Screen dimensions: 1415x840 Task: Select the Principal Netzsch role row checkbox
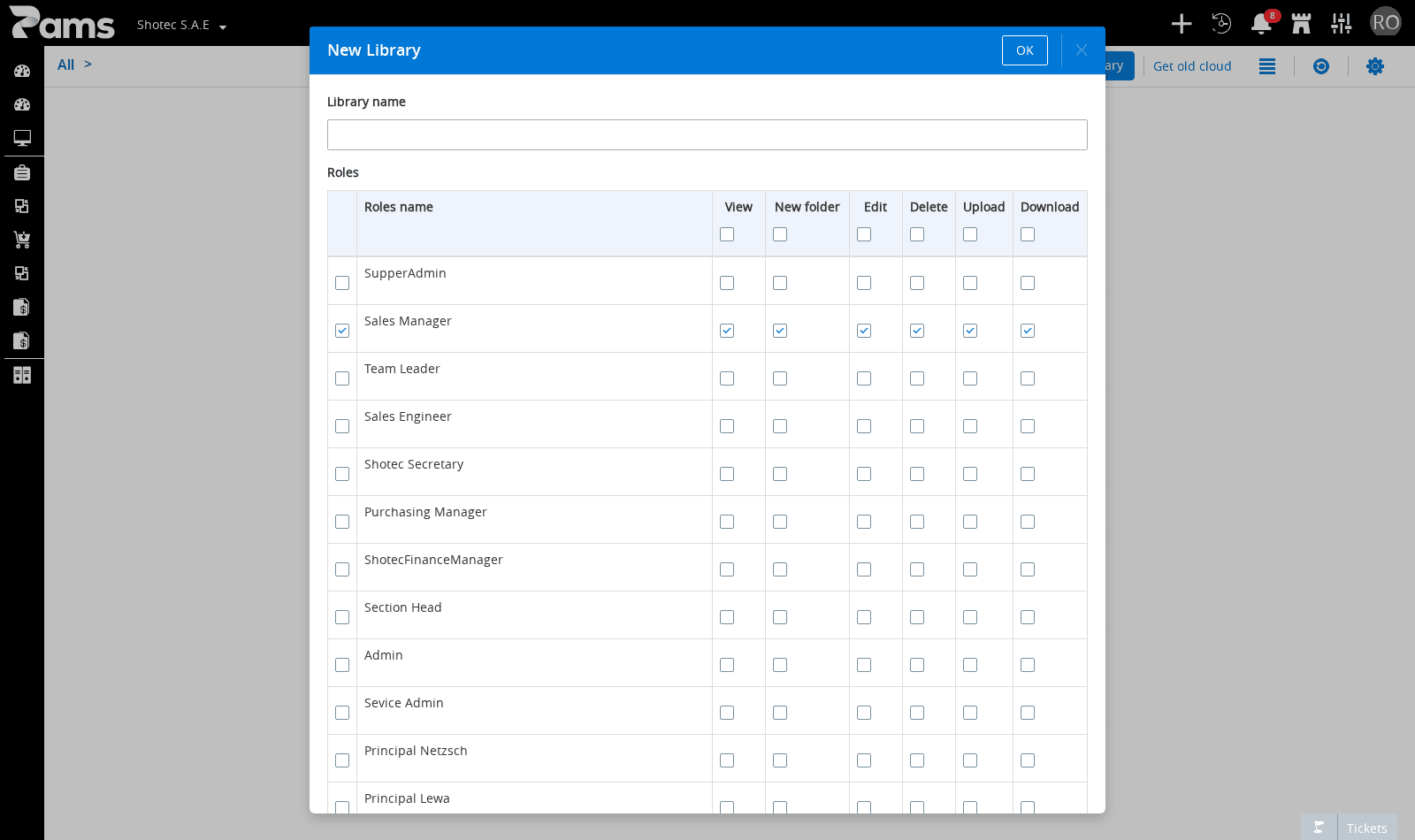(342, 760)
